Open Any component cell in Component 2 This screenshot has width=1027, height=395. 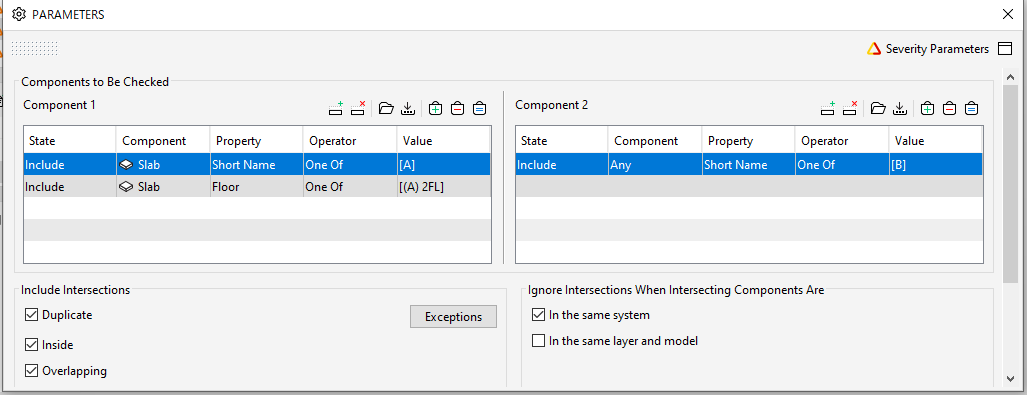pos(655,164)
